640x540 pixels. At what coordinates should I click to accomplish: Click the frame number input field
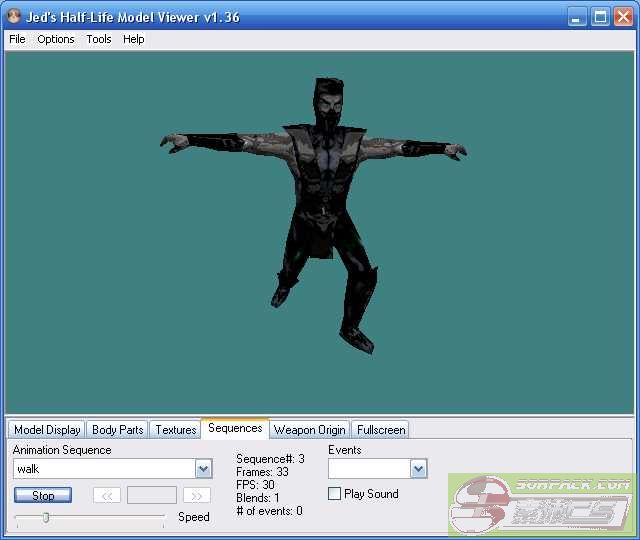coord(152,496)
